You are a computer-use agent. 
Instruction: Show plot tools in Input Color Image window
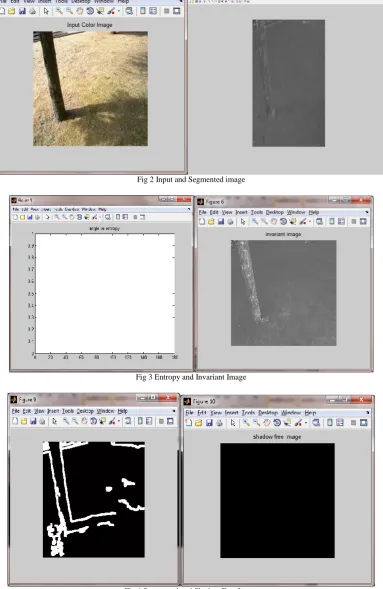(x=176, y=11)
